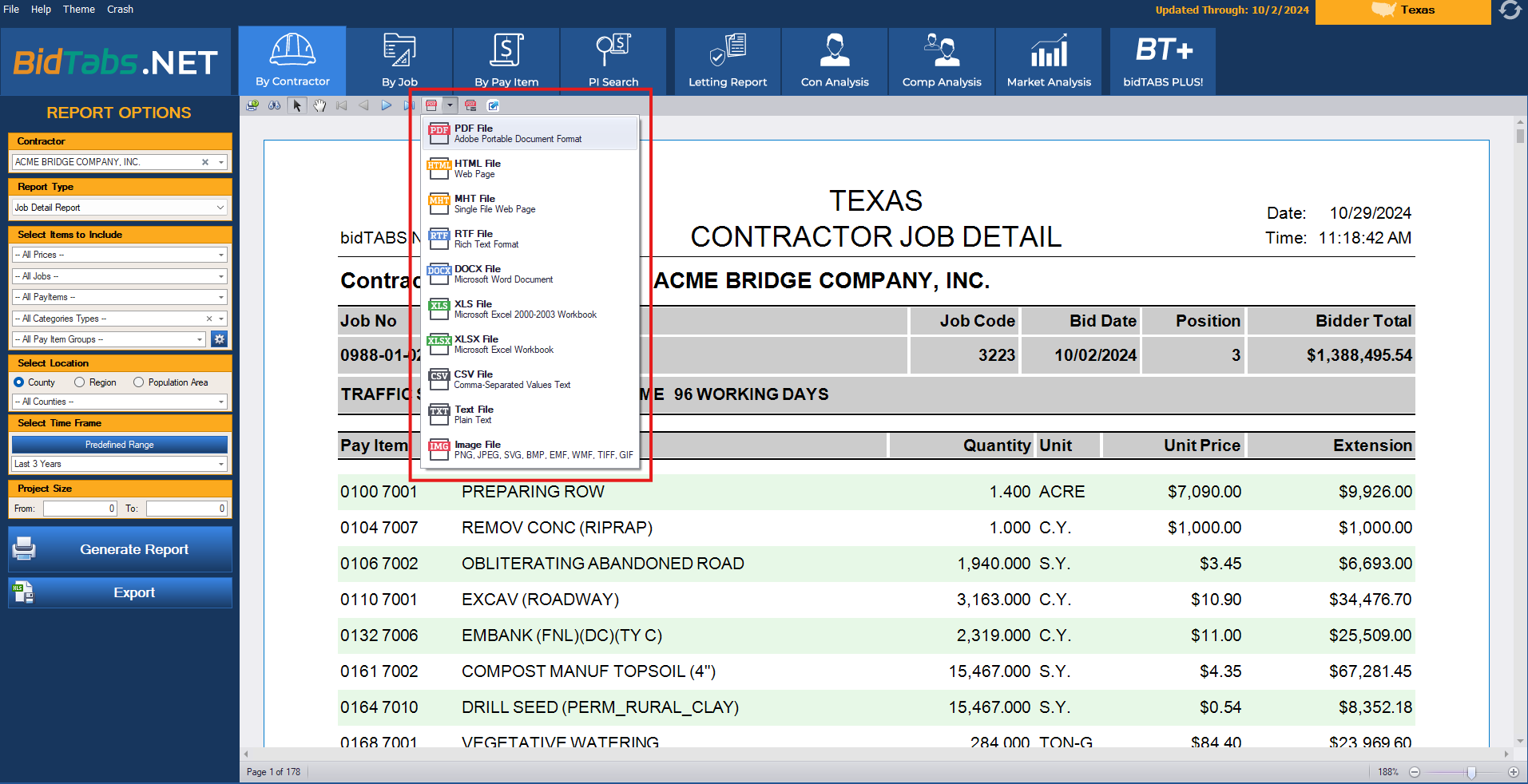
Task: Open the Last 3 Years dropdown
Action: (x=221, y=464)
